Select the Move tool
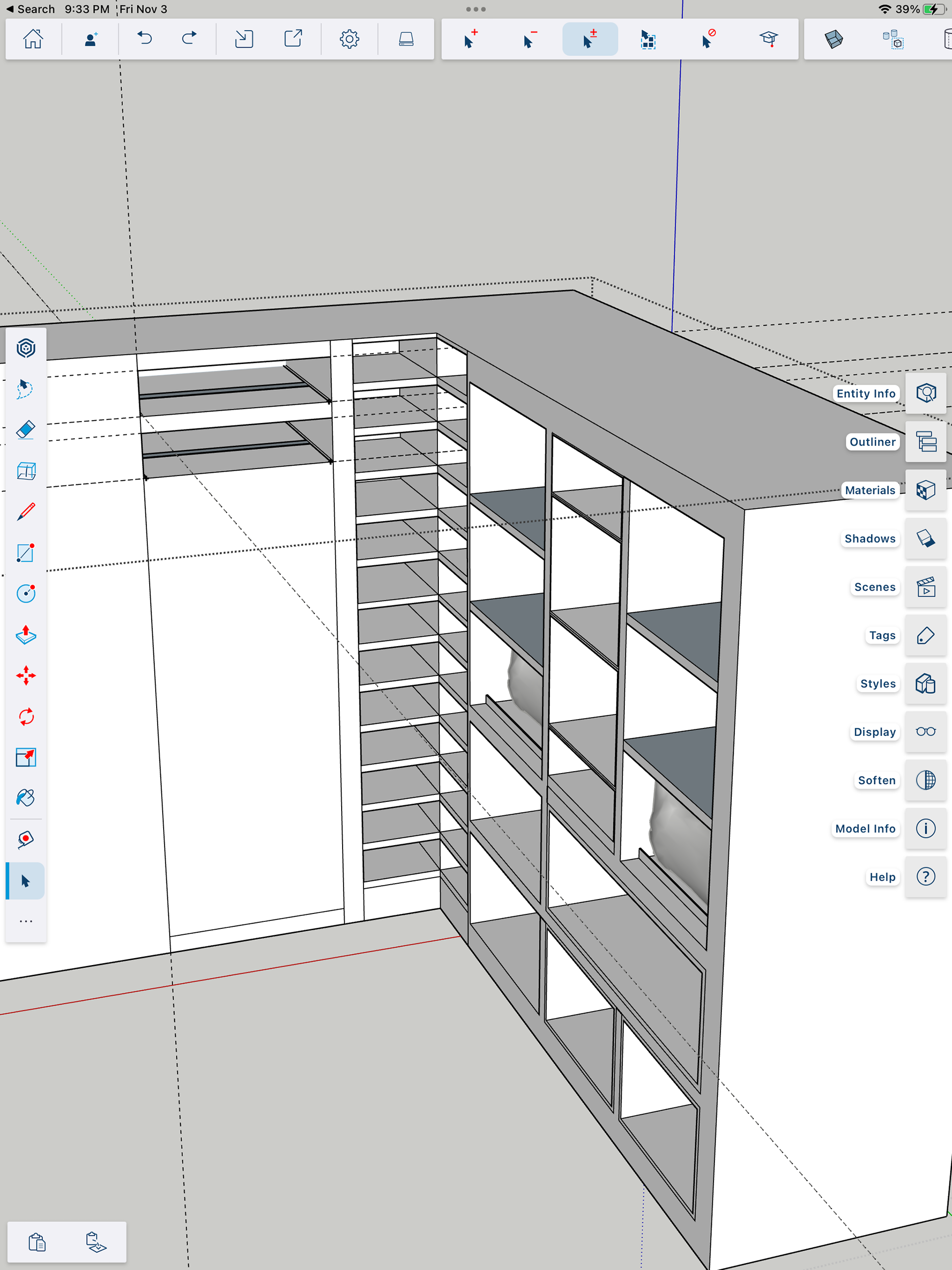The width and height of the screenshot is (952, 1270). tap(26, 675)
